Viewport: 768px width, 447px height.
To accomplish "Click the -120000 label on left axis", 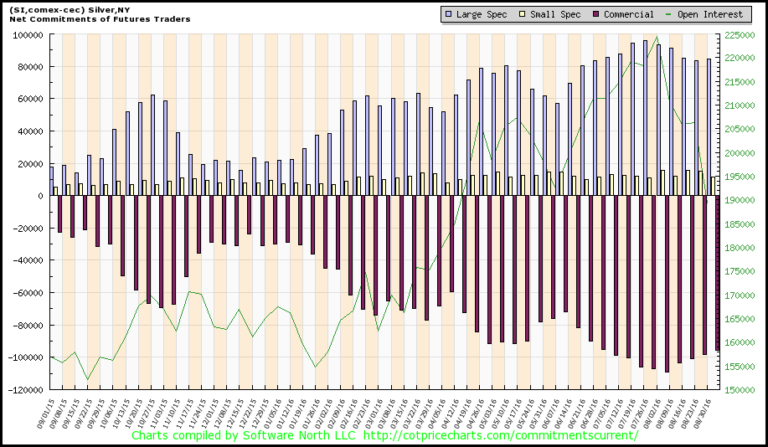I will (x=24, y=390).
